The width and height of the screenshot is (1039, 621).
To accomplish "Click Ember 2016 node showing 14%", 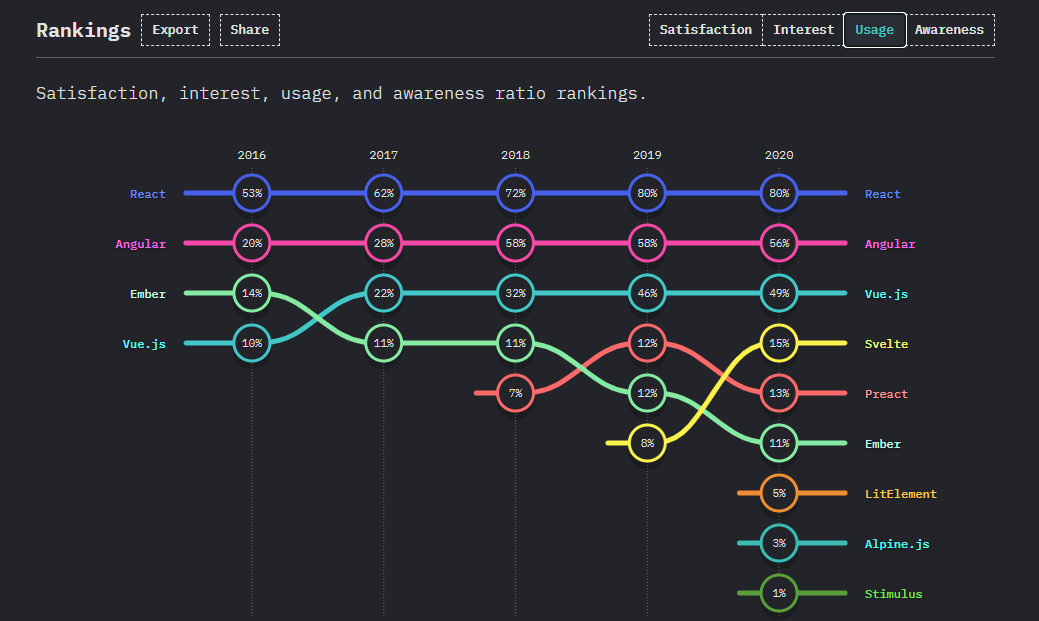I will click(252, 293).
